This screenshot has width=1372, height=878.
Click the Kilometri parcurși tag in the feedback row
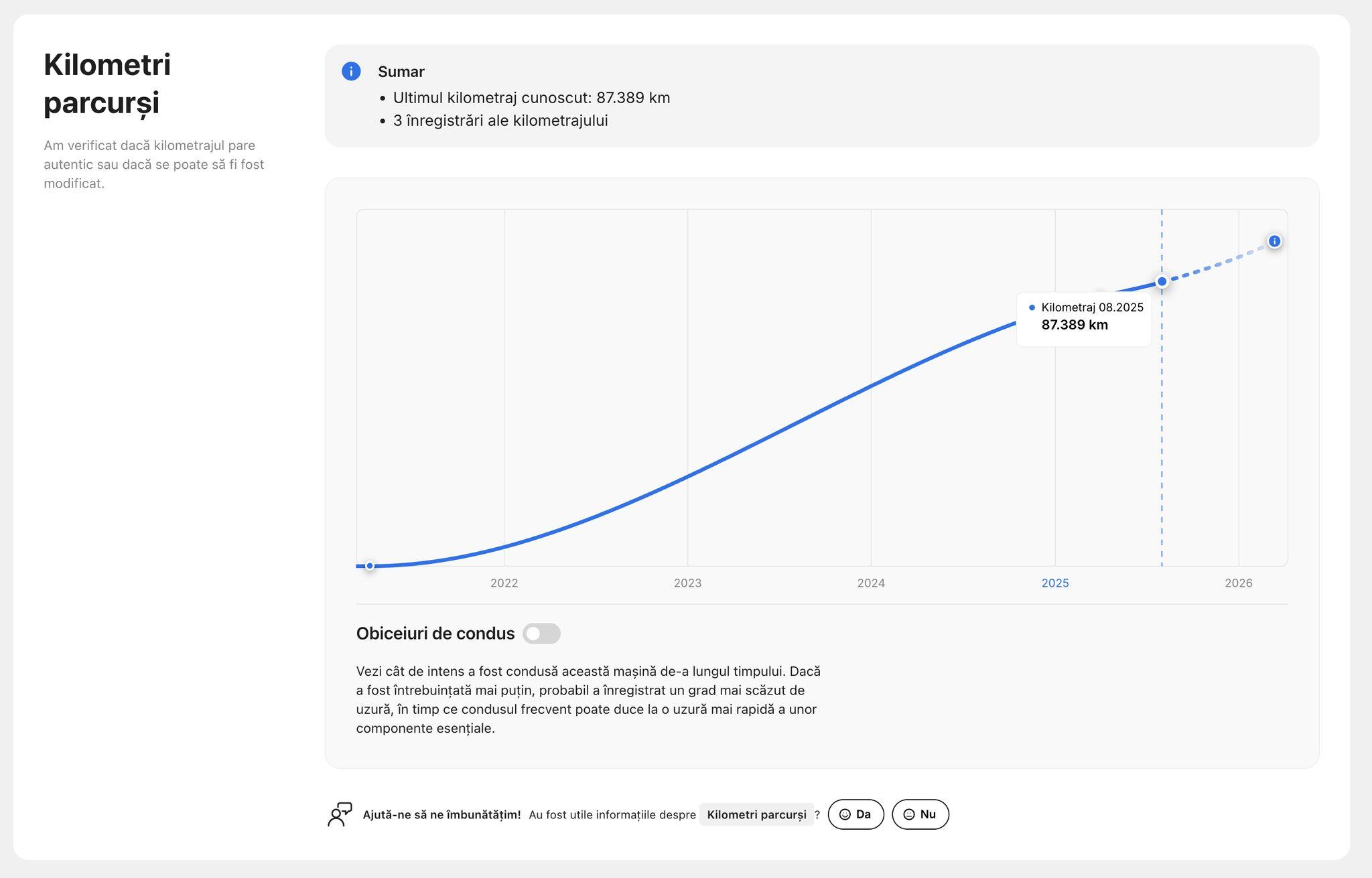[756, 814]
